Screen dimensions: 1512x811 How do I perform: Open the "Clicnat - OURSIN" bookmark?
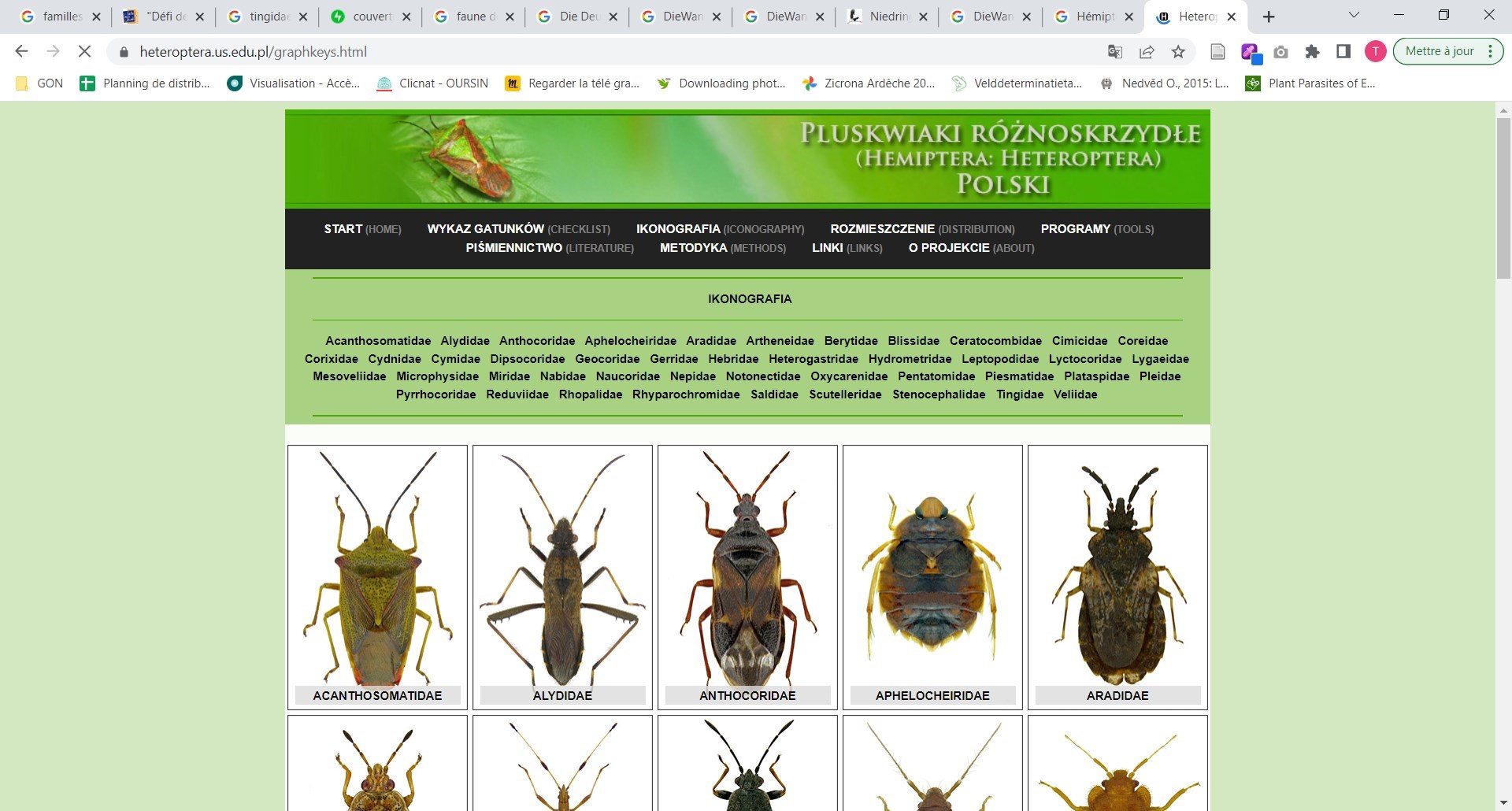[432, 83]
